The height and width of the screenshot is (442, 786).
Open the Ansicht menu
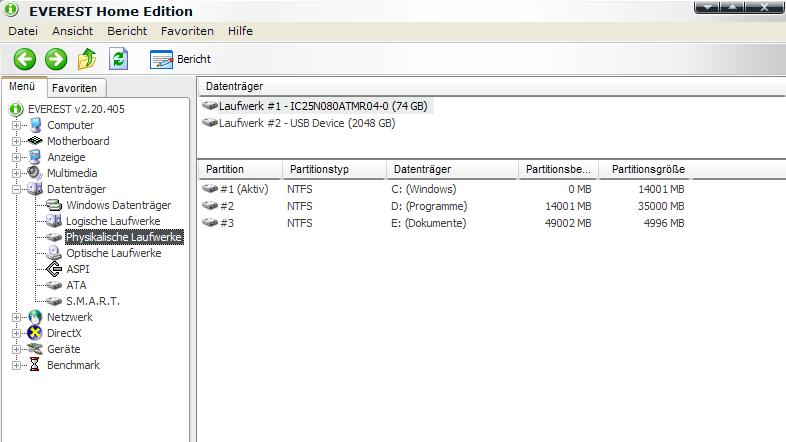[x=73, y=31]
